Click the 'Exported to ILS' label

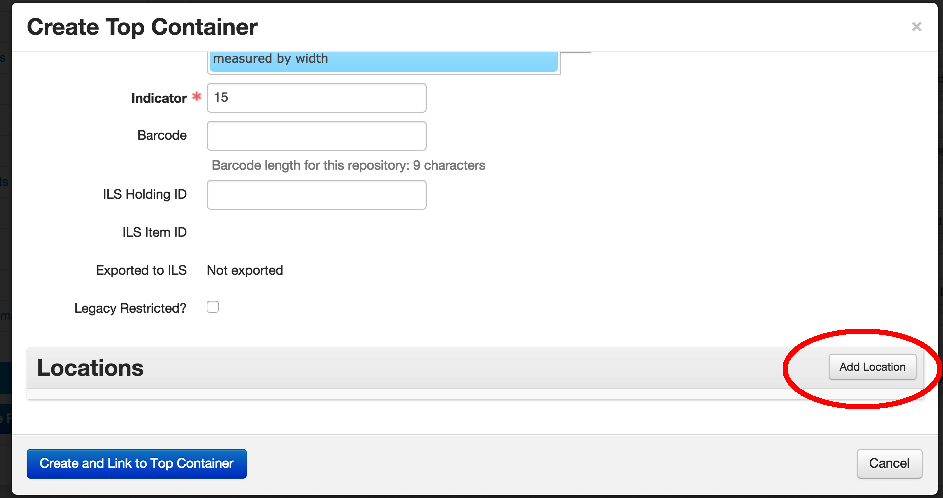[141, 271]
